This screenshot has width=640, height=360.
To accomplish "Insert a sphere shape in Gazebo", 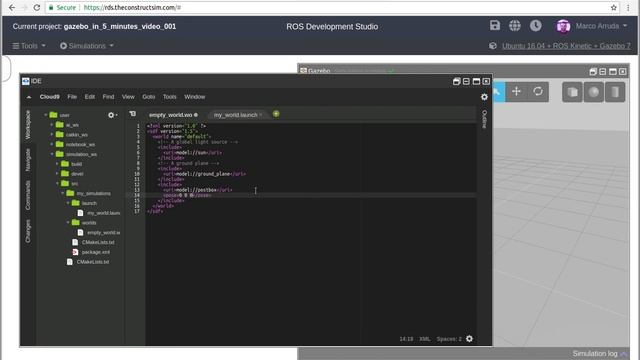I will pos(594,92).
